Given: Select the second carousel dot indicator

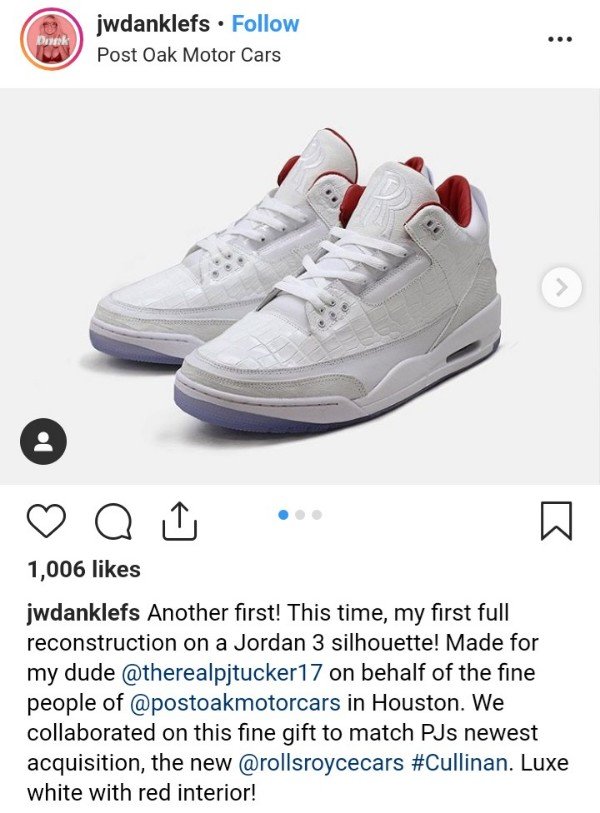Looking at the screenshot, I should point(300,515).
